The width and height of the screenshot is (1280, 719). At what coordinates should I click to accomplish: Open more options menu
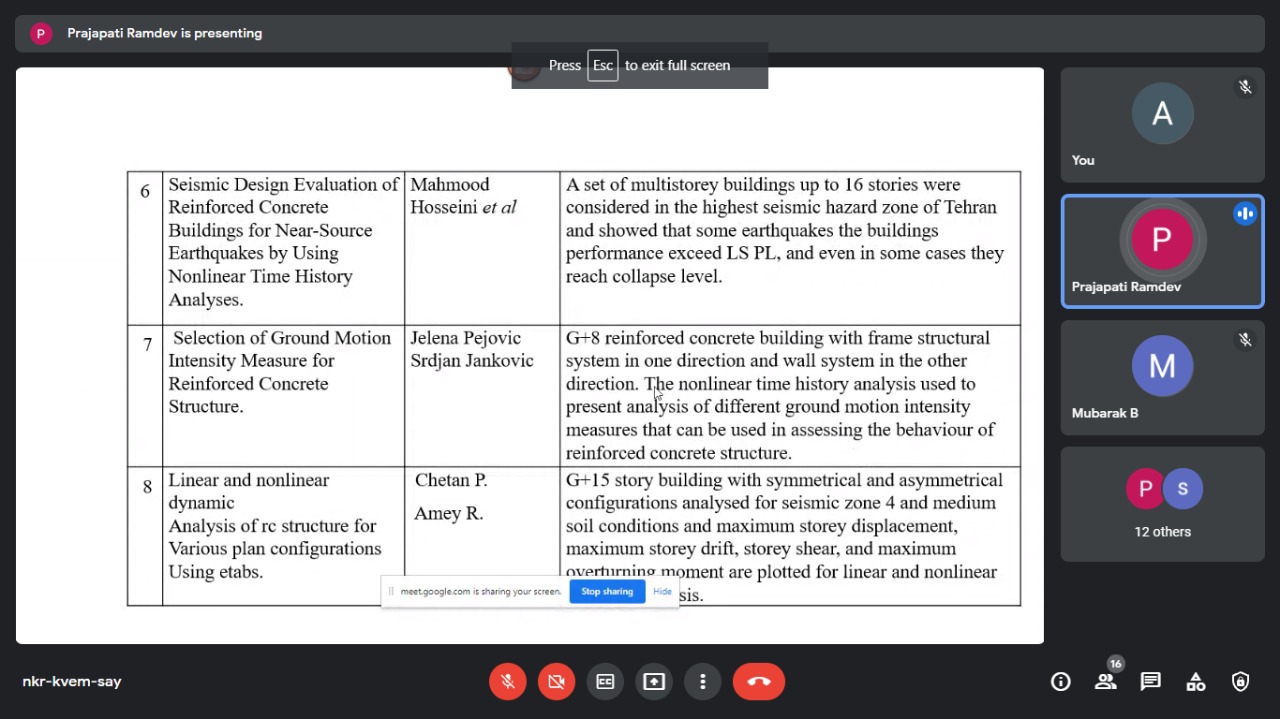point(703,681)
